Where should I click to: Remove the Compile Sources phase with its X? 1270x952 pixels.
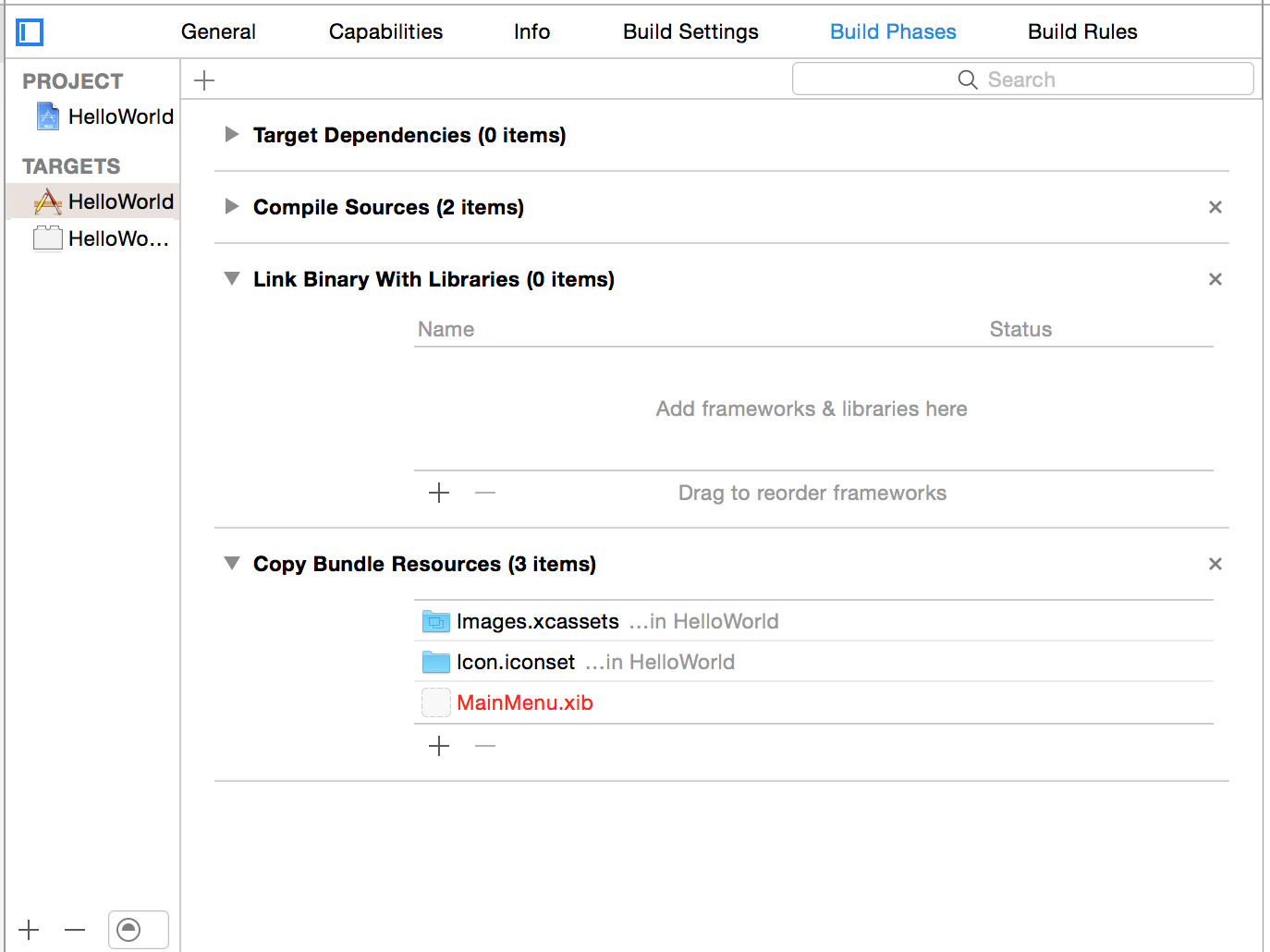1215,207
